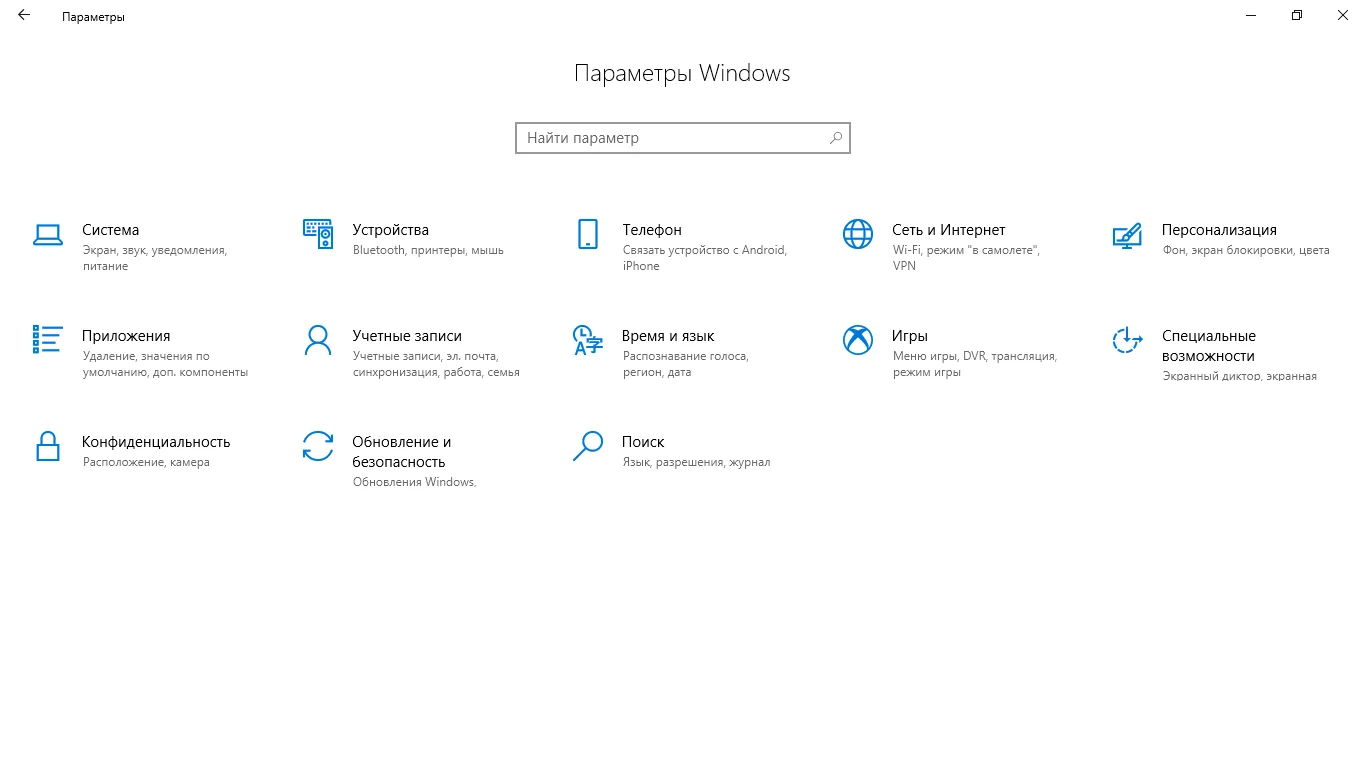
Task: Restore down the Параметры window
Action: (x=1297, y=16)
